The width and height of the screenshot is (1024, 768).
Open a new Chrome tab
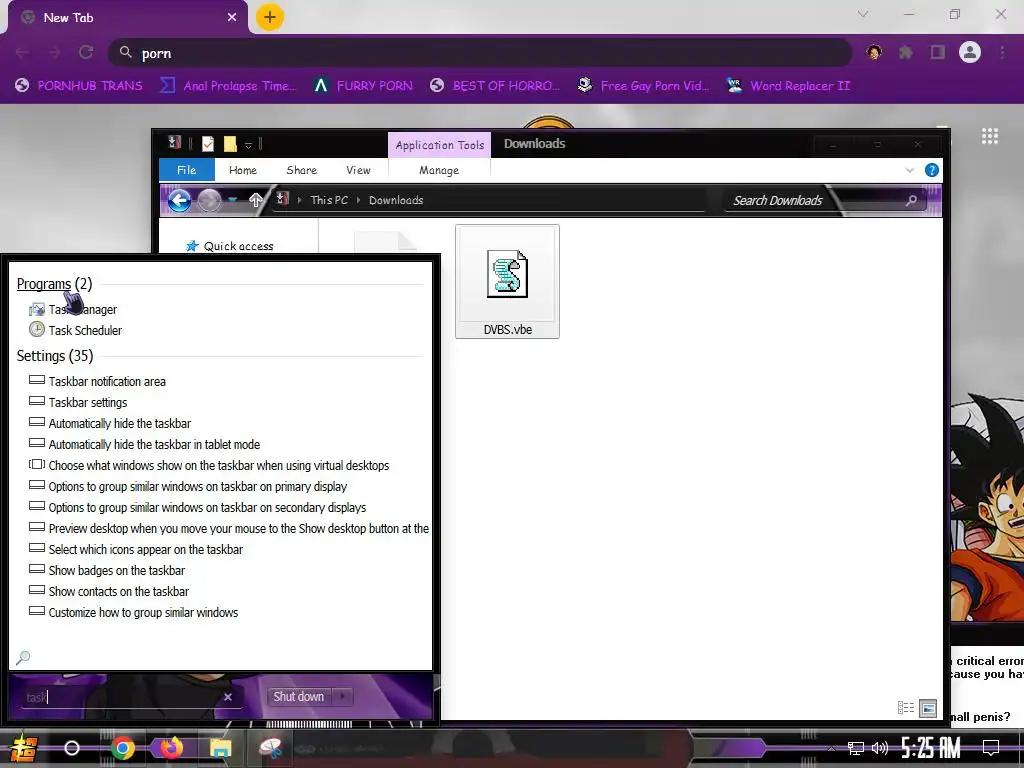click(x=270, y=17)
